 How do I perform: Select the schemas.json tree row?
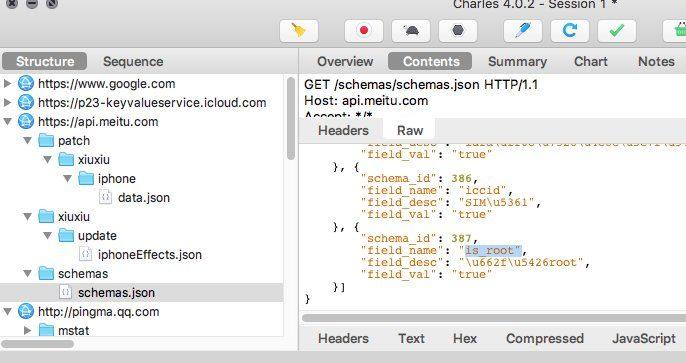pos(142,293)
